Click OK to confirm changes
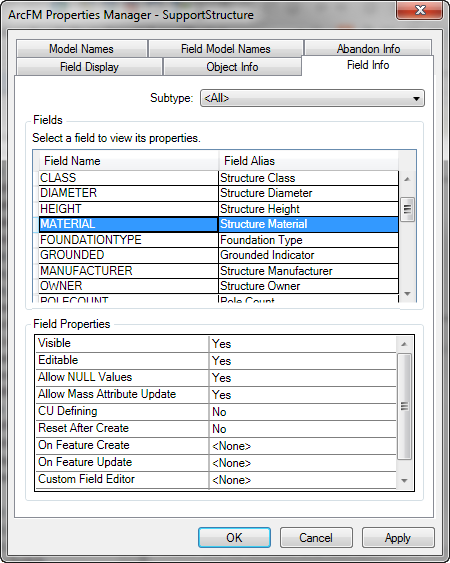 click(x=234, y=538)
